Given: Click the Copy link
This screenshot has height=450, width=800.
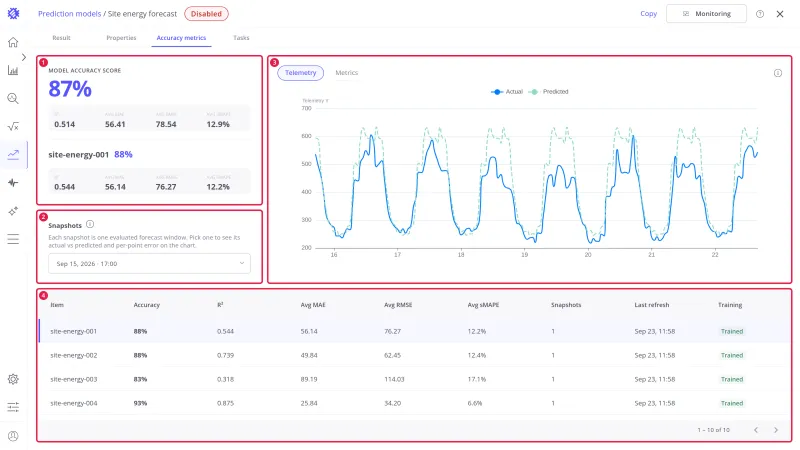Looking at the screenshot, I should click(648, 14).
